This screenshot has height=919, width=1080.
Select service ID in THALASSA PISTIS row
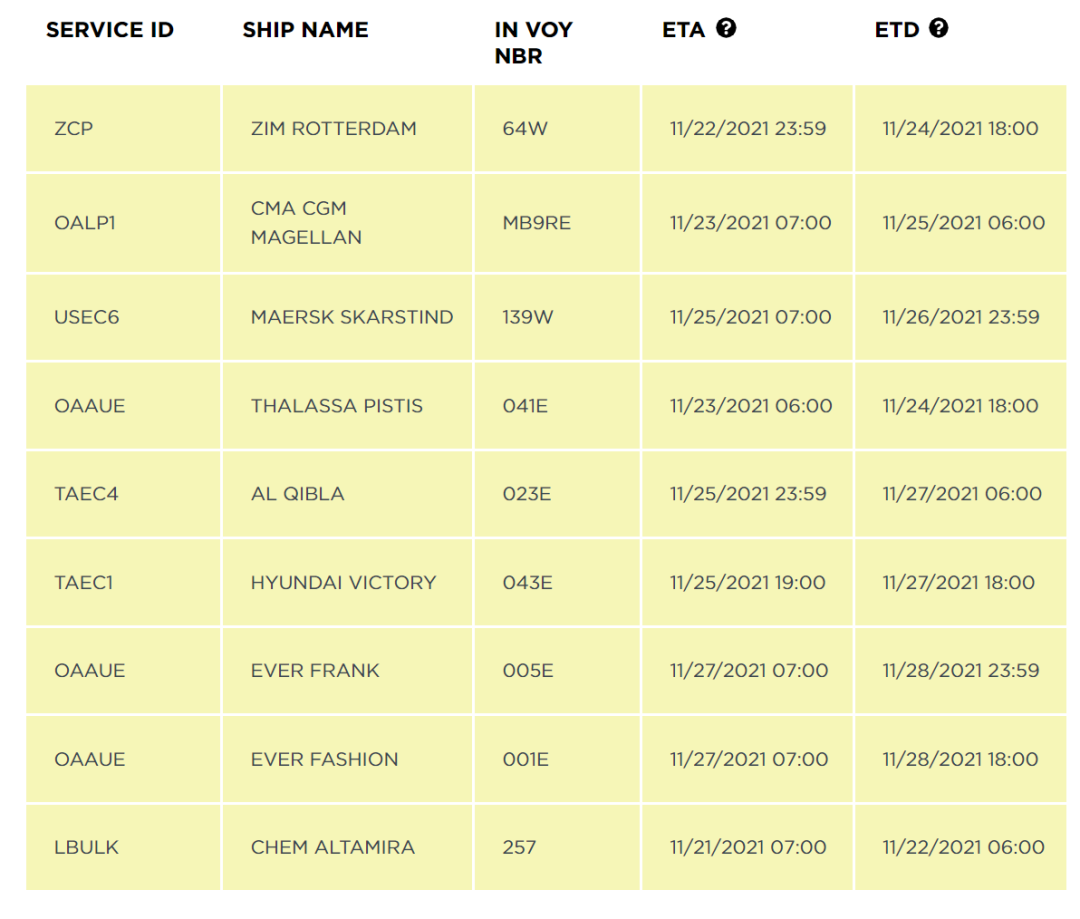[90, 406]
